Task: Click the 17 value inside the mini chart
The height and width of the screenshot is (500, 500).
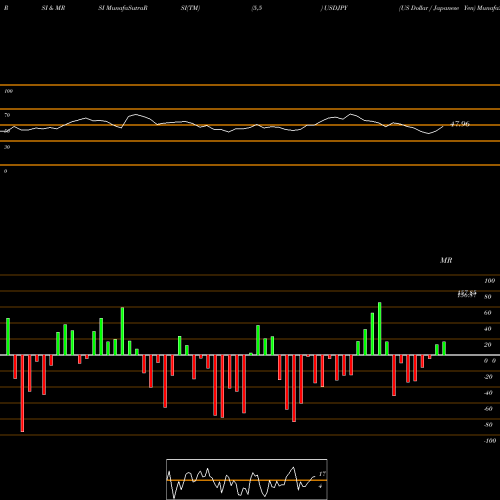Action: click(322, 474)
